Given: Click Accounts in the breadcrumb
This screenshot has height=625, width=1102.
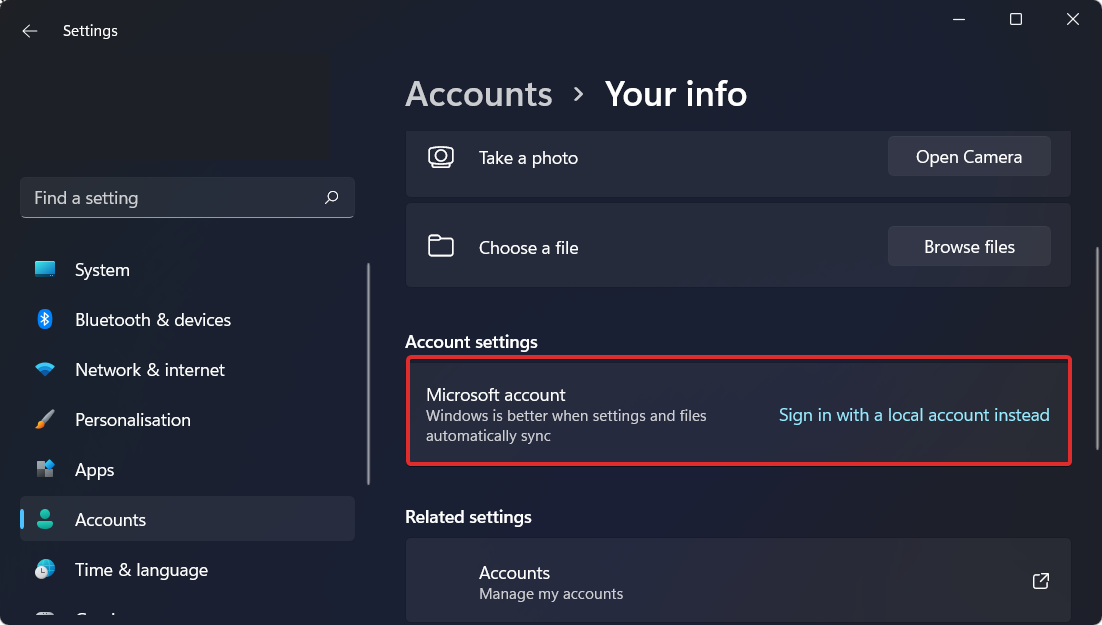Looking at the screenshot, I should 479,94.
